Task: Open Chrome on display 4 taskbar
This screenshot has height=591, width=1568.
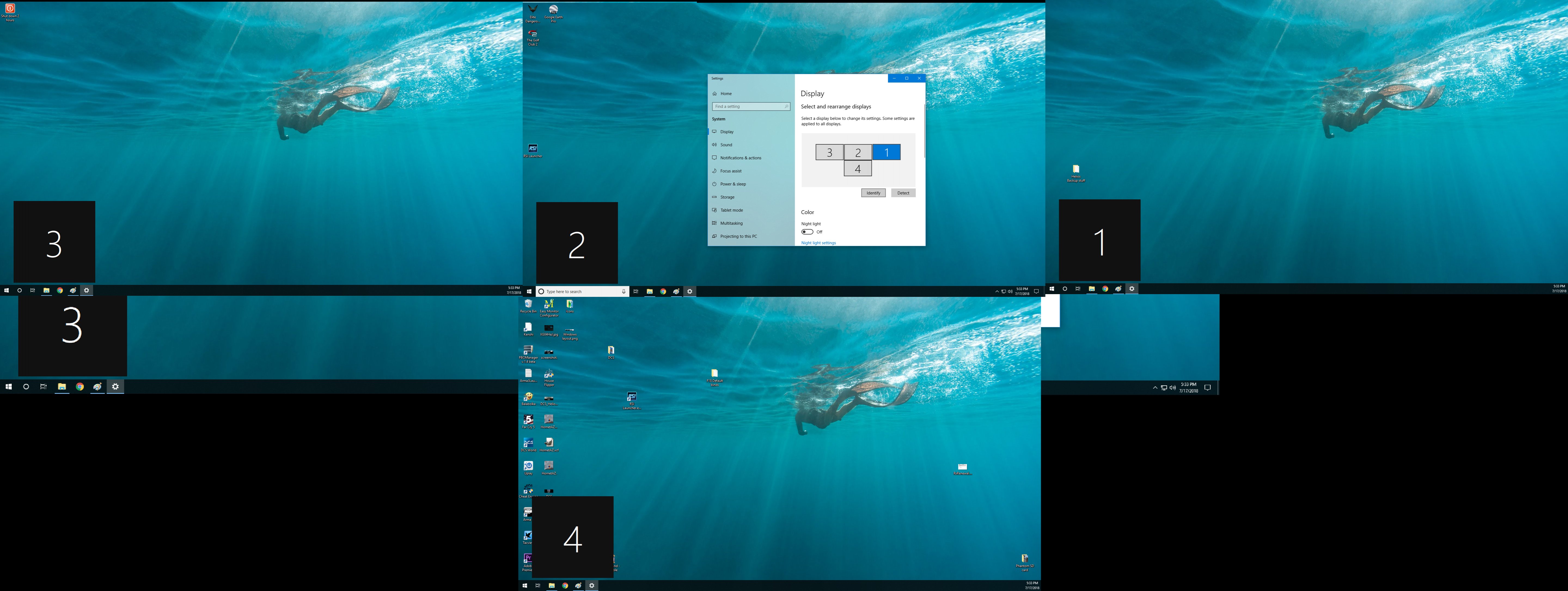Action: tap(565, 586)
